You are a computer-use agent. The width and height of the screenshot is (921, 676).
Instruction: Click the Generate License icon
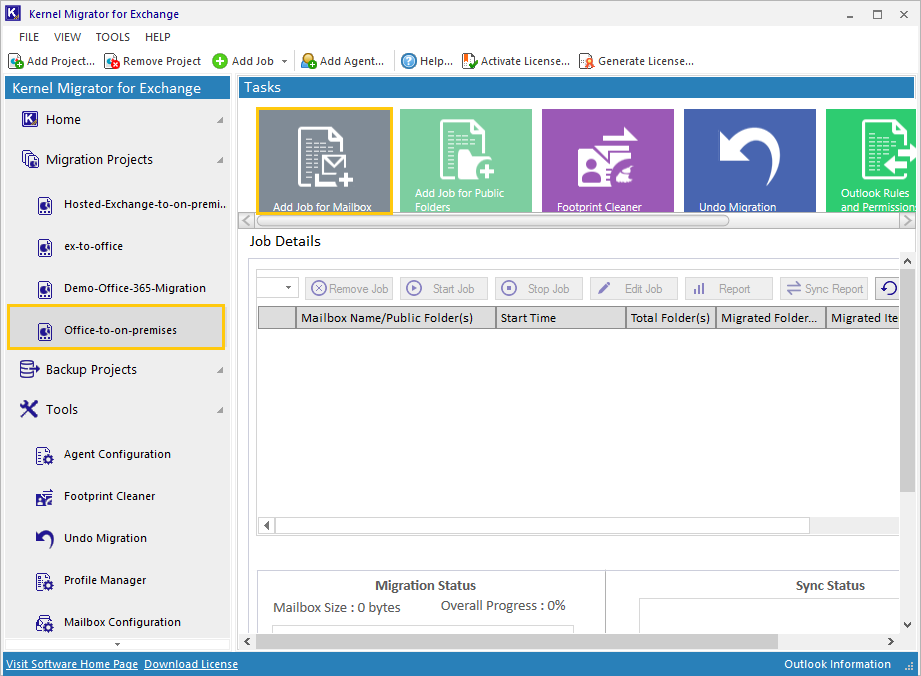tap(586, 61)
